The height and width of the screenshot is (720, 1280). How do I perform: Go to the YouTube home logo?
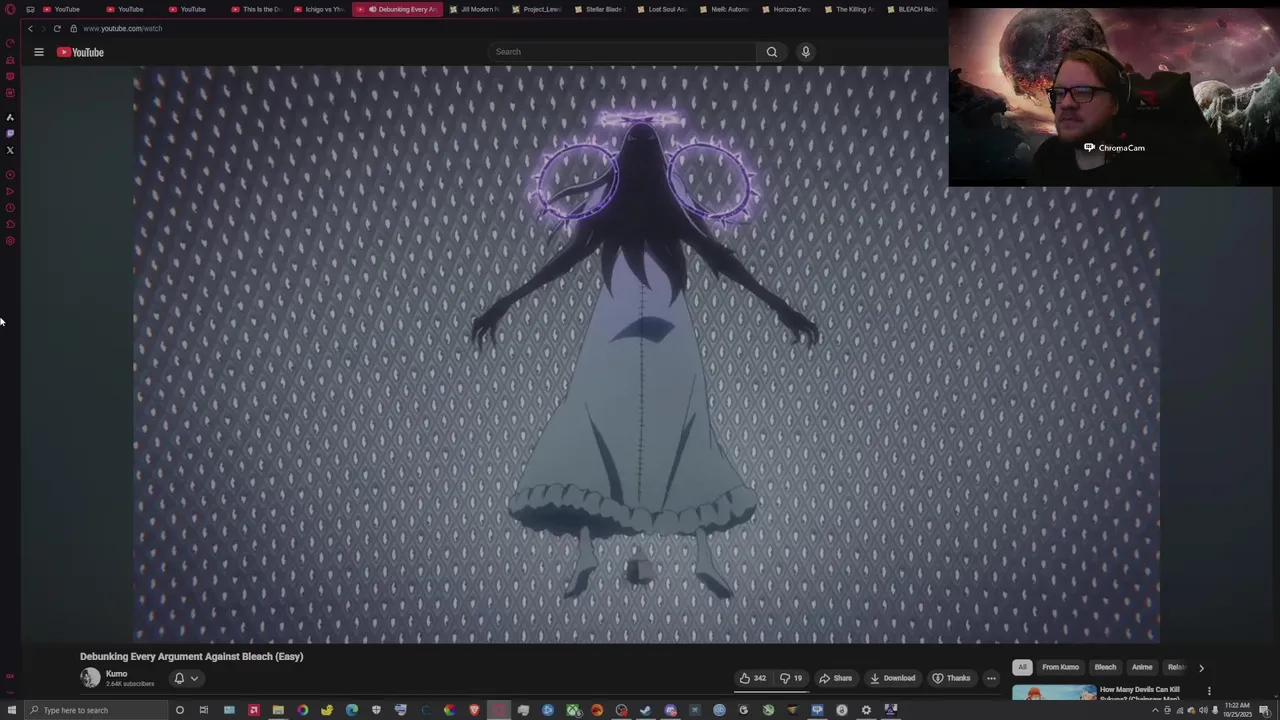tap(80, 52)
